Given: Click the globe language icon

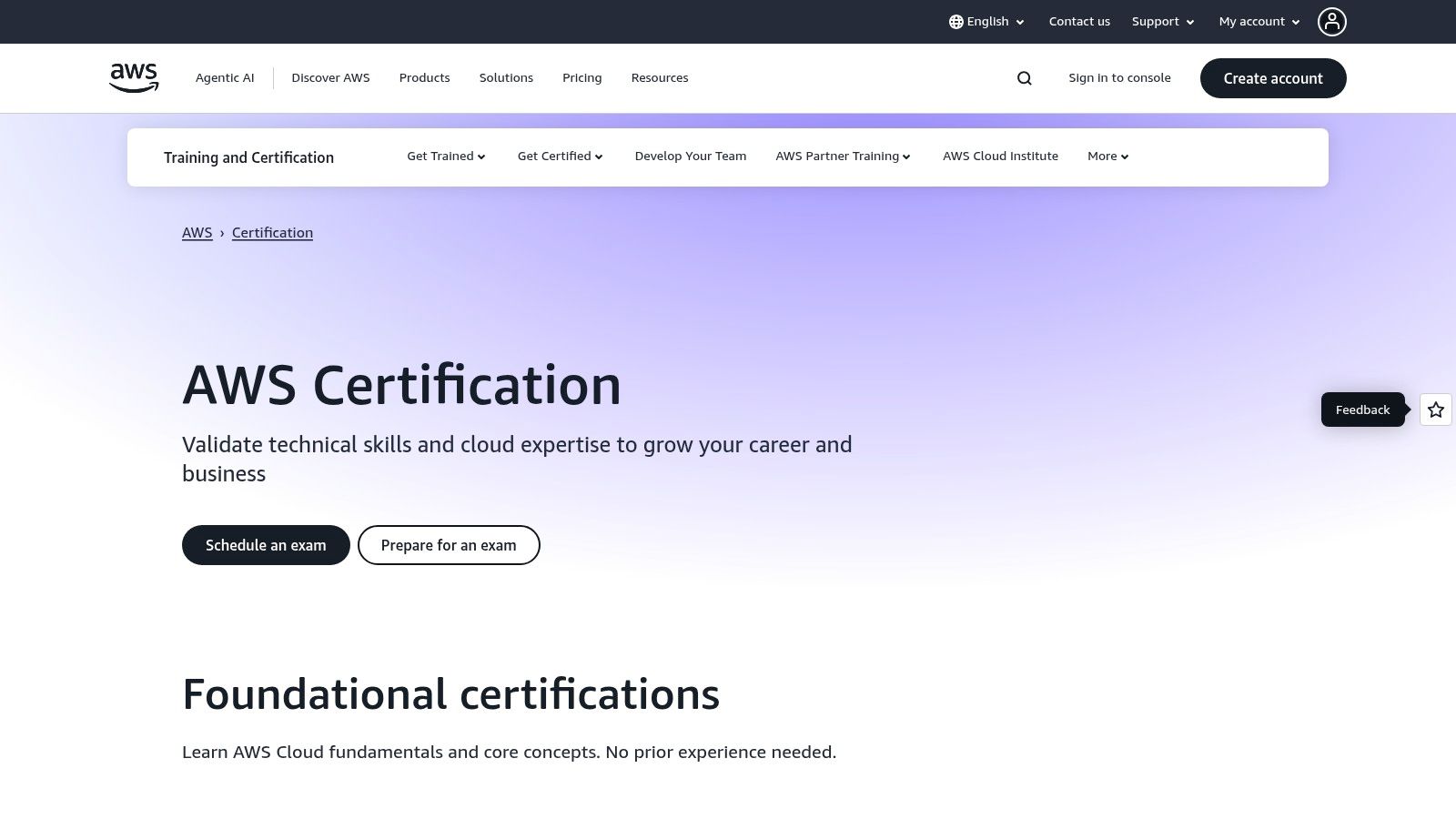Looking at the screenshot, I should click(x=956, y=22).
